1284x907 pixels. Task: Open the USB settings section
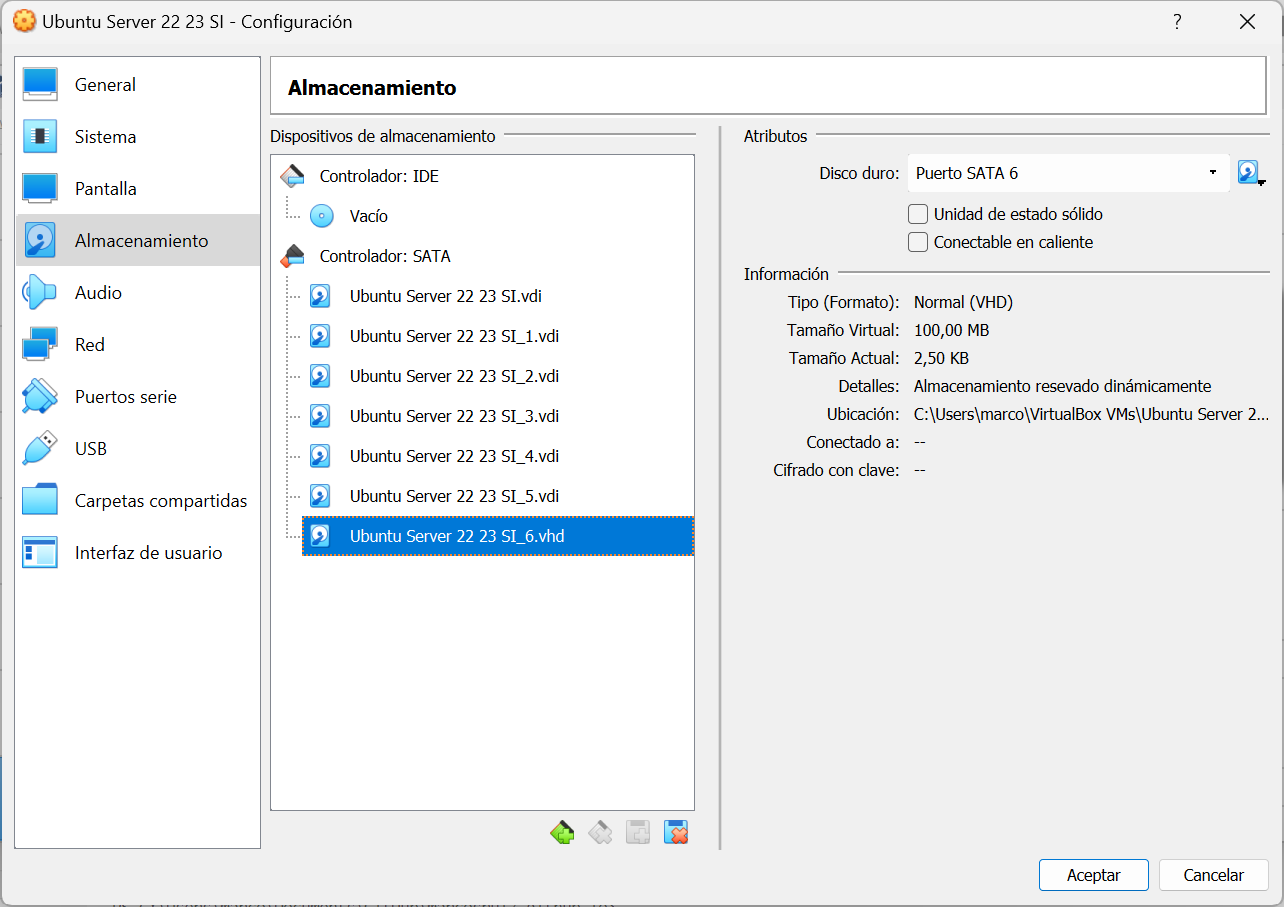(138, 449)
